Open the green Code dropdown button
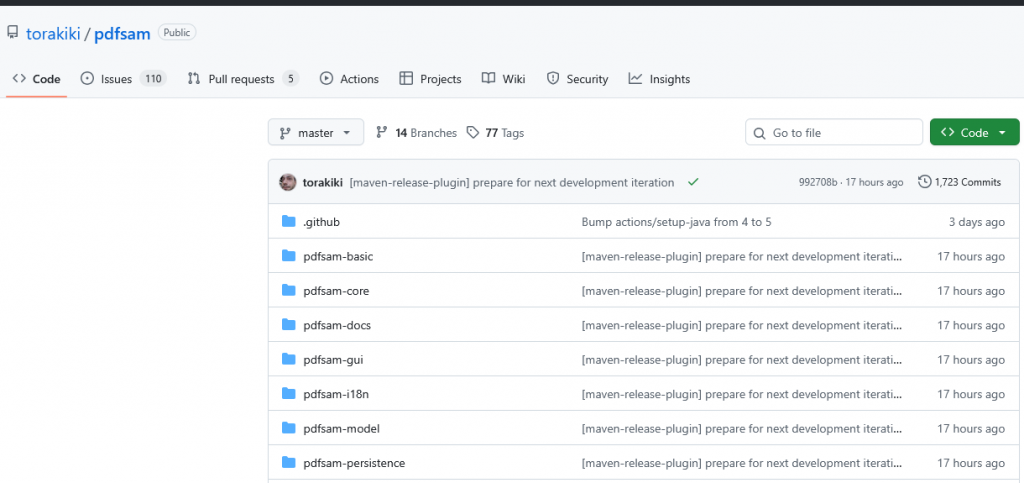 pos(973,133)
